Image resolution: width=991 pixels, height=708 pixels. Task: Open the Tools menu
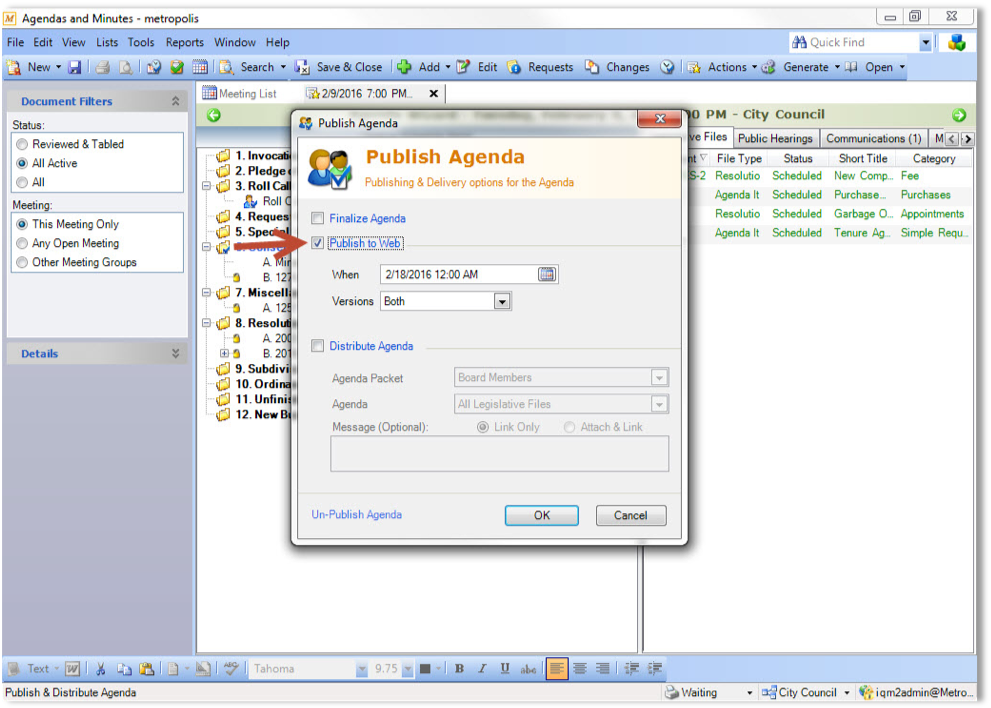coord(141,42)
